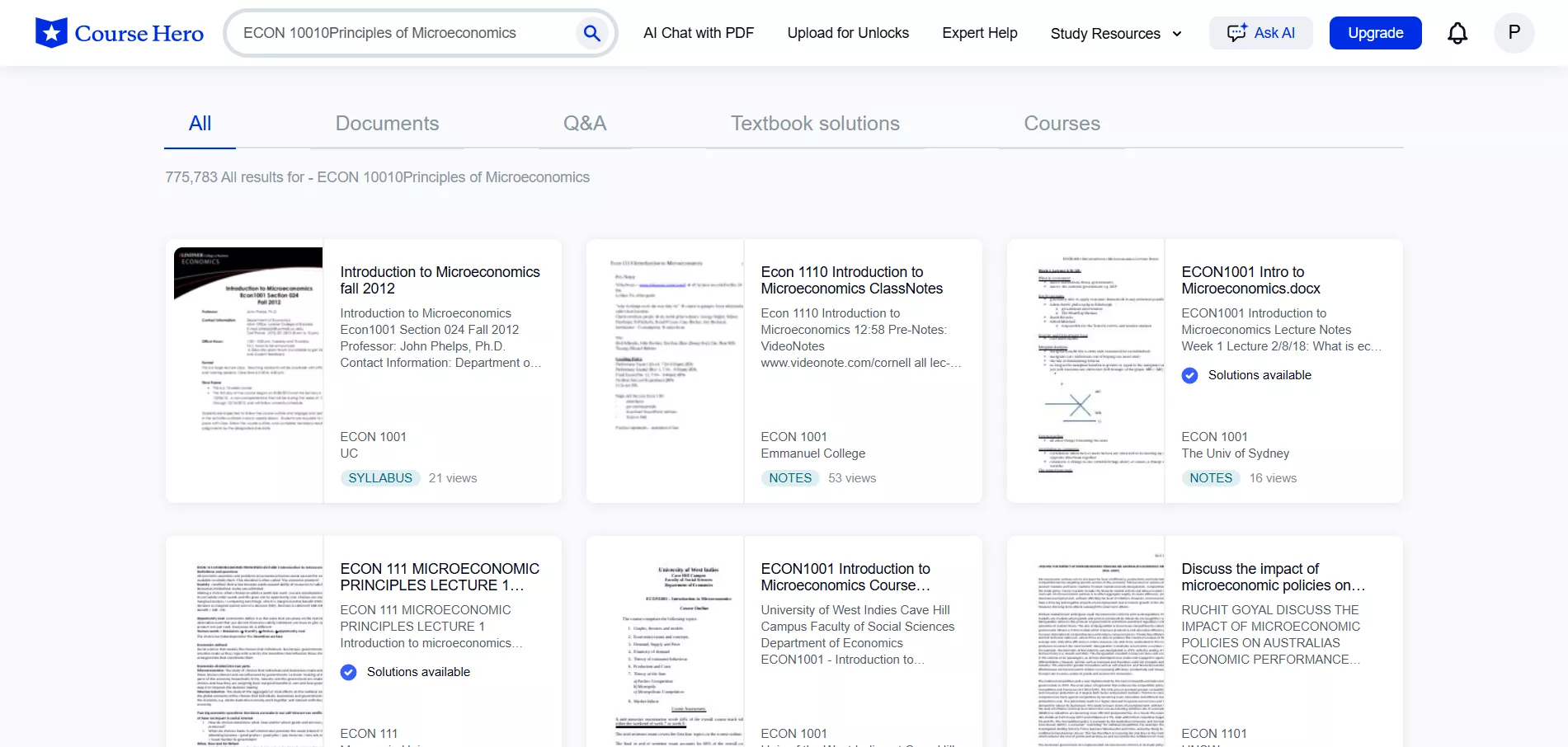Screen dimensions: 1568x747
Task: Click the microeconomic policies essay thumbnail
Action: (x=1090, y=646)
